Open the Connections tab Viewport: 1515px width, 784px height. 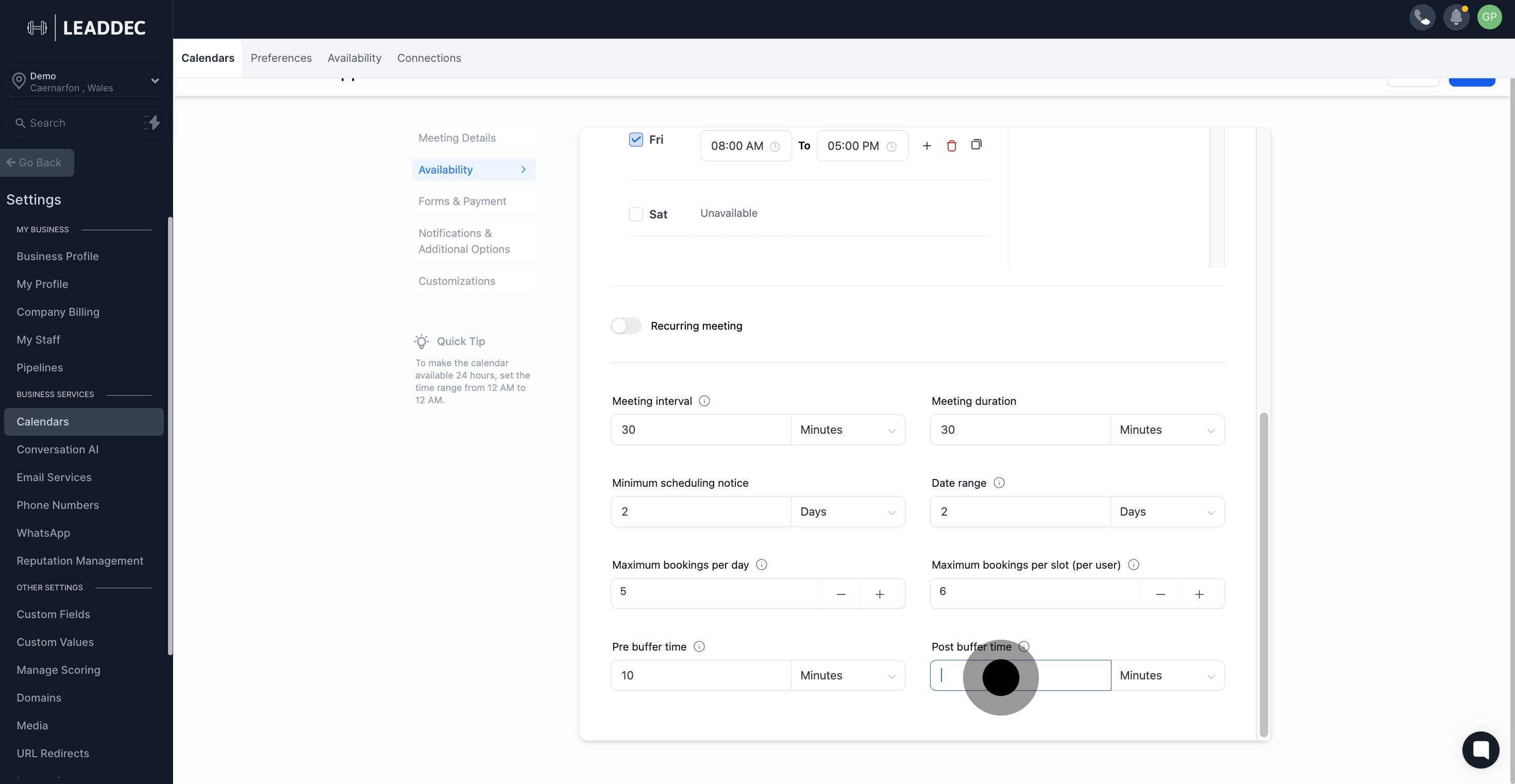429,58
